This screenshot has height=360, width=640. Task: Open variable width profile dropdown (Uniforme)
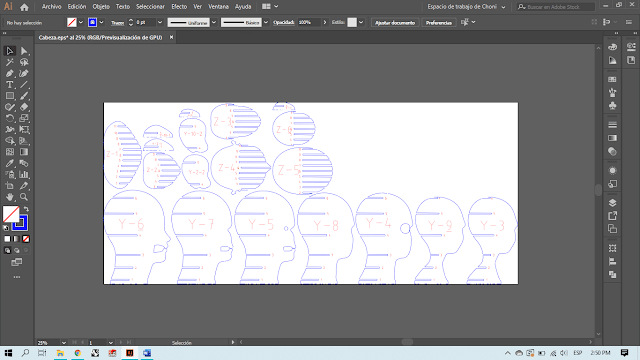pyautogui.click(x=214, y=22)
